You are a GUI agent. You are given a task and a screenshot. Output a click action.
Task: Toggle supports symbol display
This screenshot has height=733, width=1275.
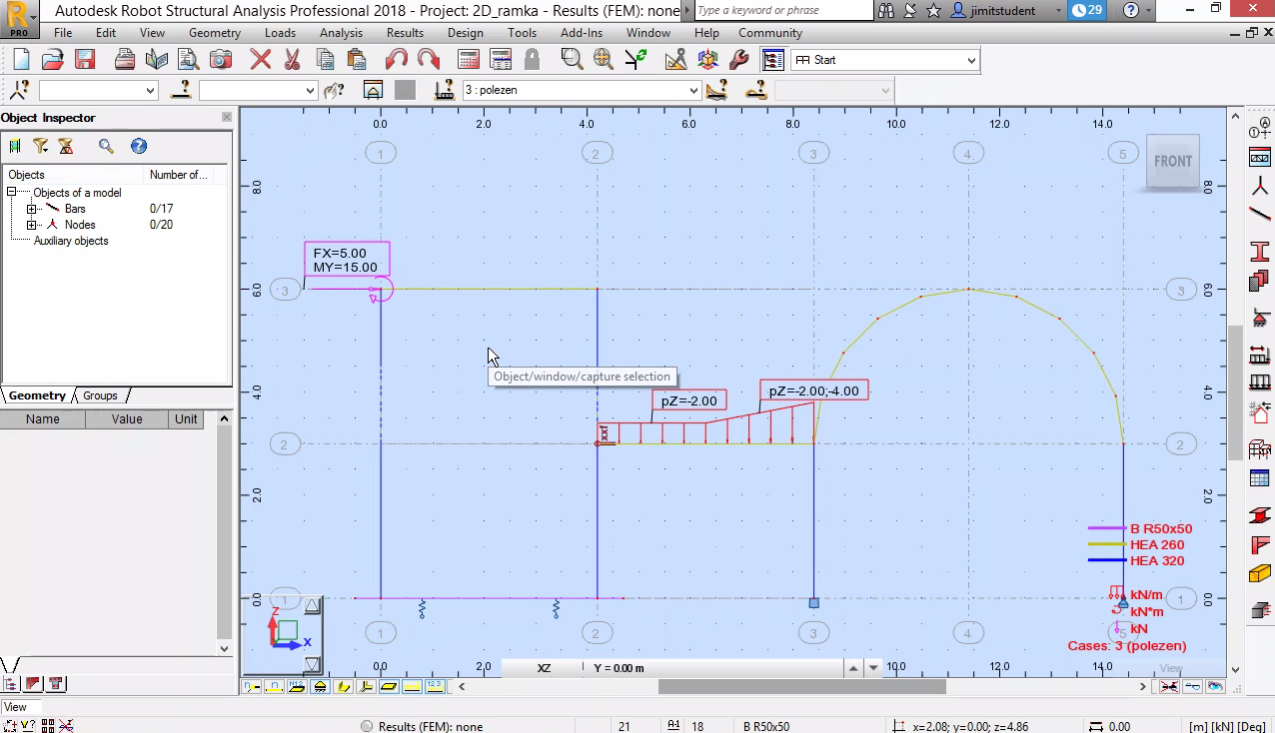tap(320, 687)
